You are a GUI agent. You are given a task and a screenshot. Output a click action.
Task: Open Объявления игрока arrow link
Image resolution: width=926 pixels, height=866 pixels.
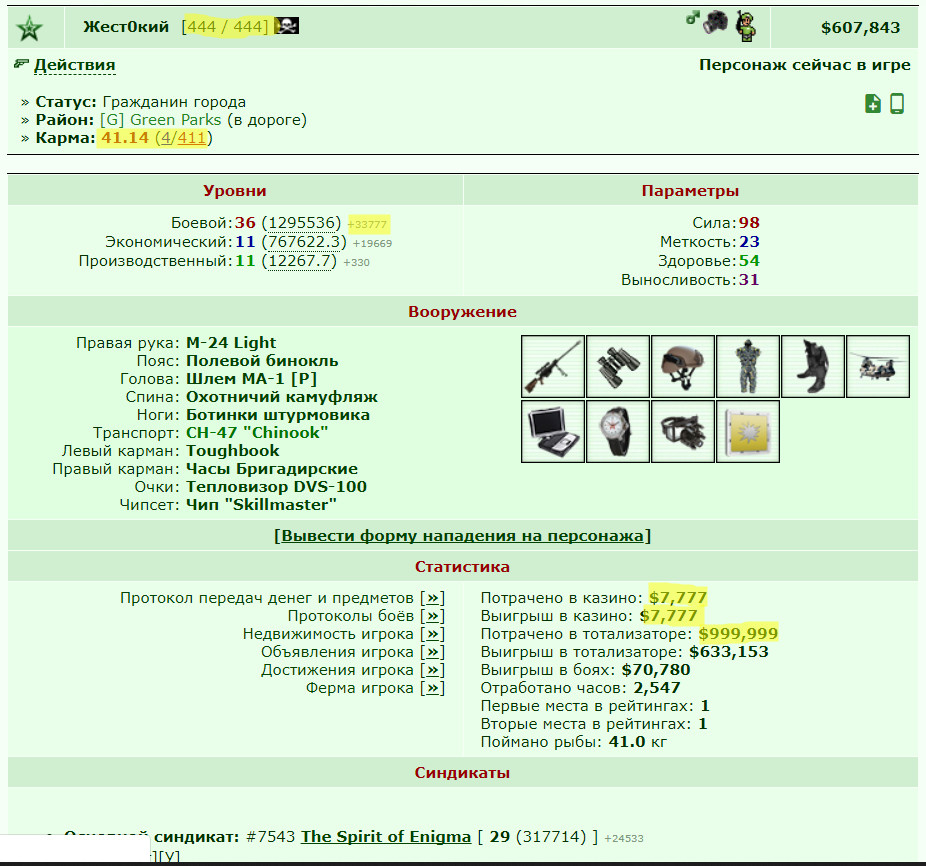(x=433, y=652)
